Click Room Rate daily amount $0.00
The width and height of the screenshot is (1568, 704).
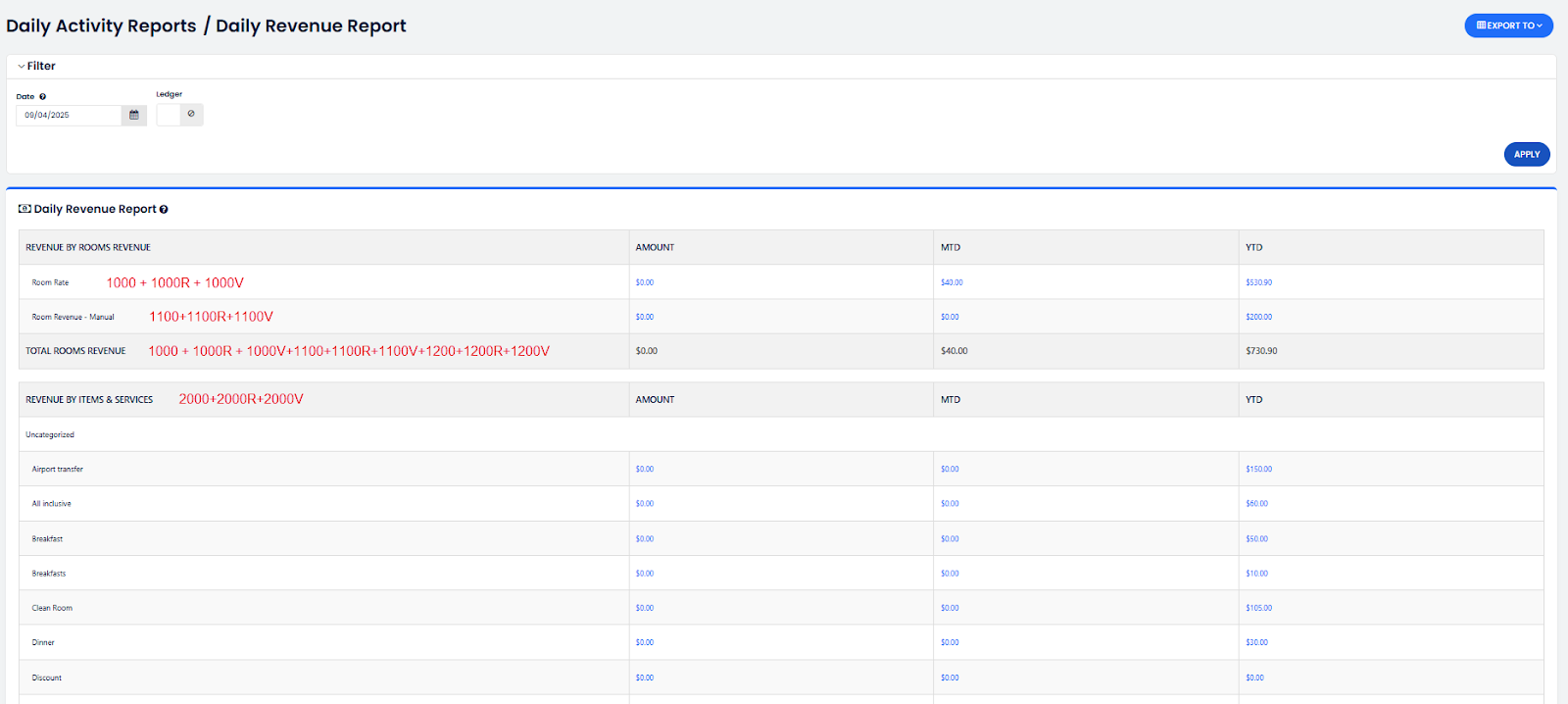pyautogui.click(x=644, y=282)
